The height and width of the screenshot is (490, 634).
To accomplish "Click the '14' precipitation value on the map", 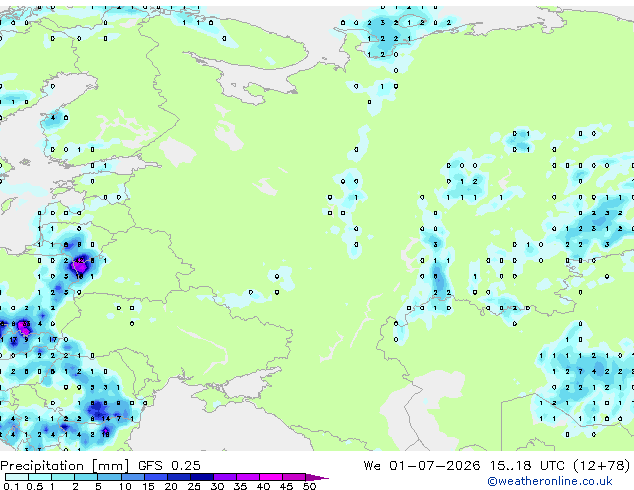I will (106, 419).
